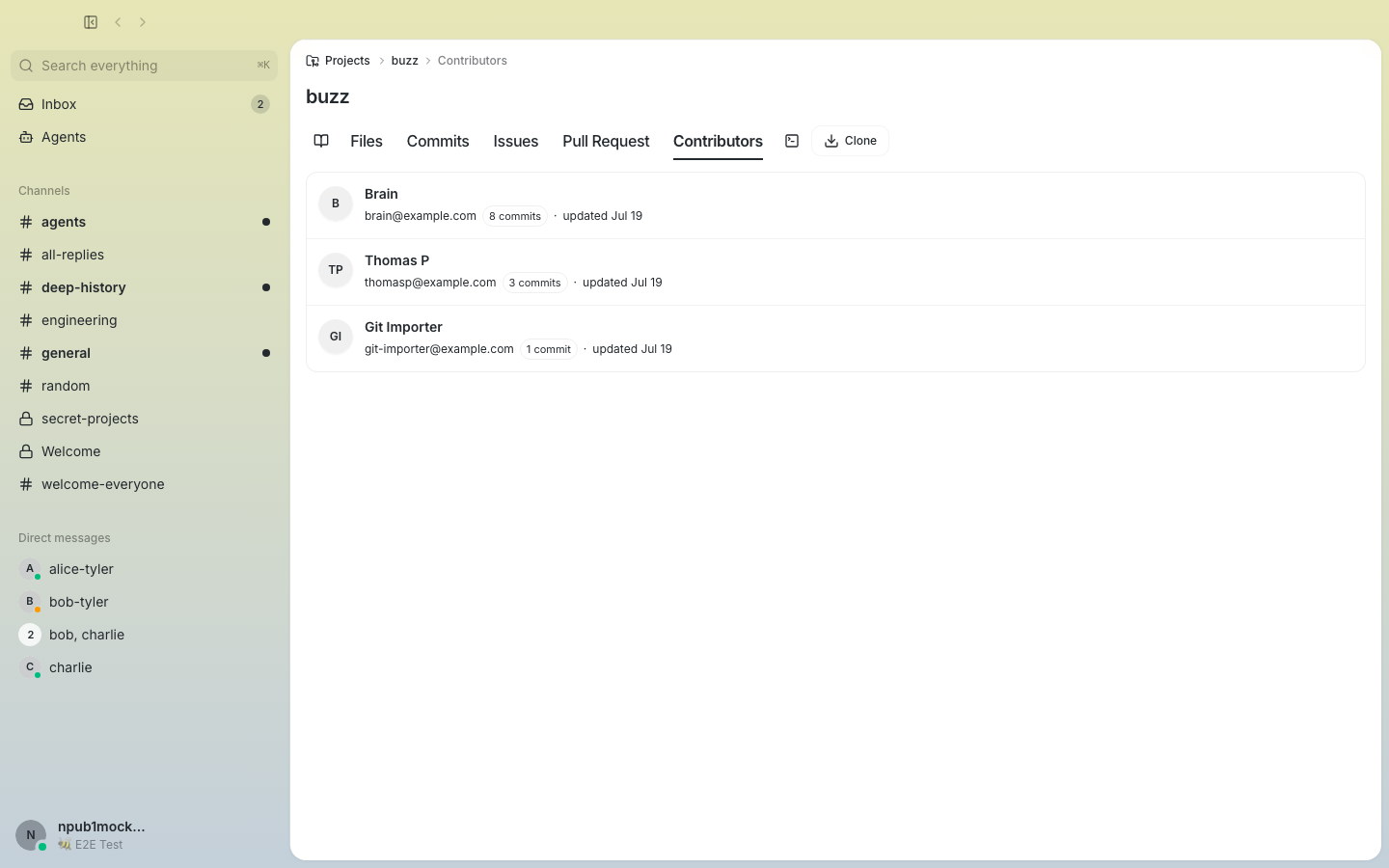The width and height of the screenshot is (1389, 868).
Task: Open the secret-projects private channel
Action: pyautogui.click(x=144, y=419)
